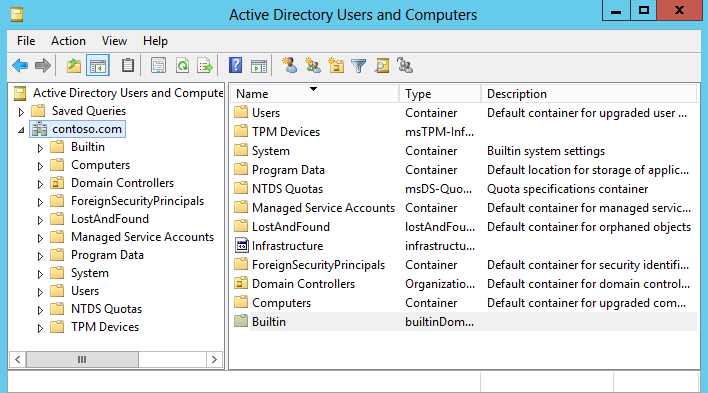Click the msTPM-Inf... type cell
708x393 pixels.
(439, 132)
